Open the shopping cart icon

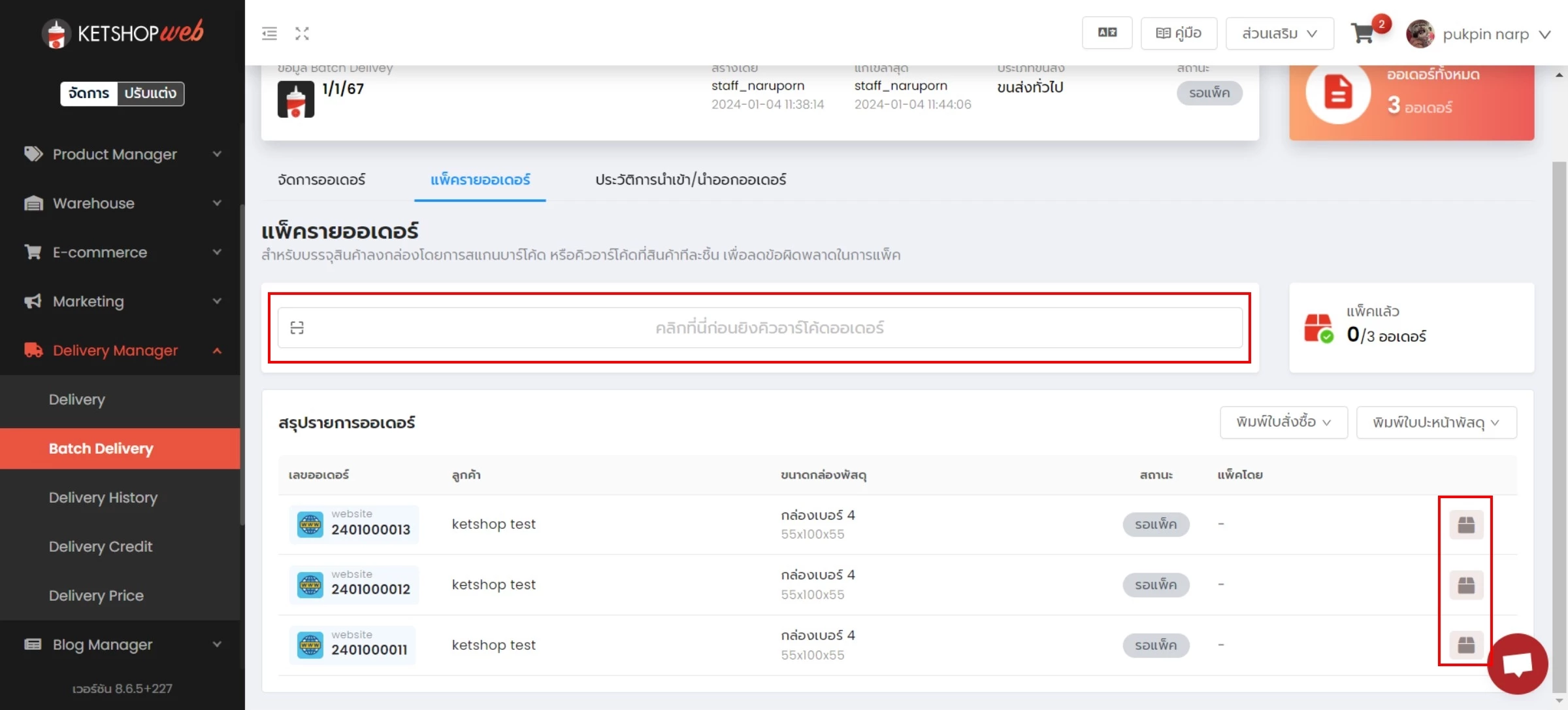(x=1362, y=33)
